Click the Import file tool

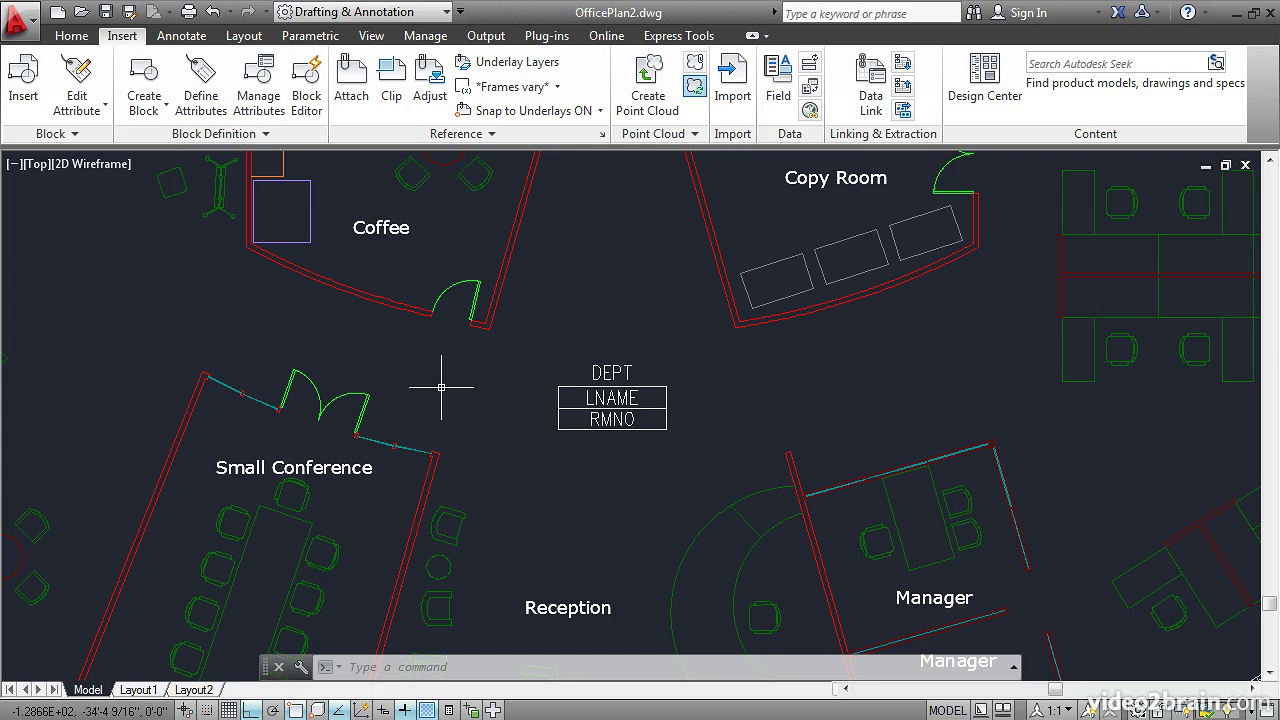(x=732, y=80)
